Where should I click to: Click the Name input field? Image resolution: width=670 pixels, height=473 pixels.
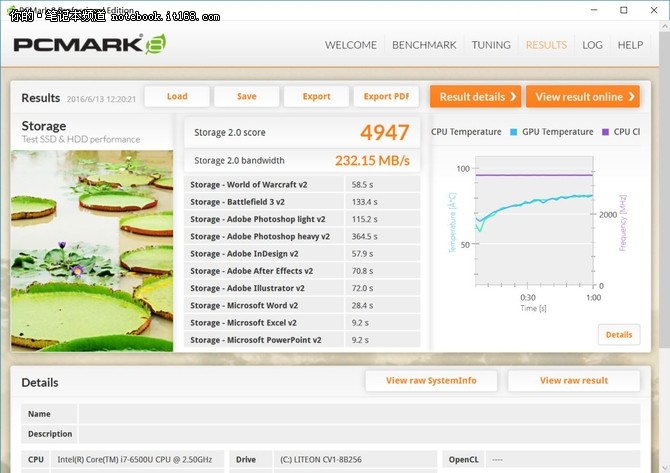click(x=359, y=414)
